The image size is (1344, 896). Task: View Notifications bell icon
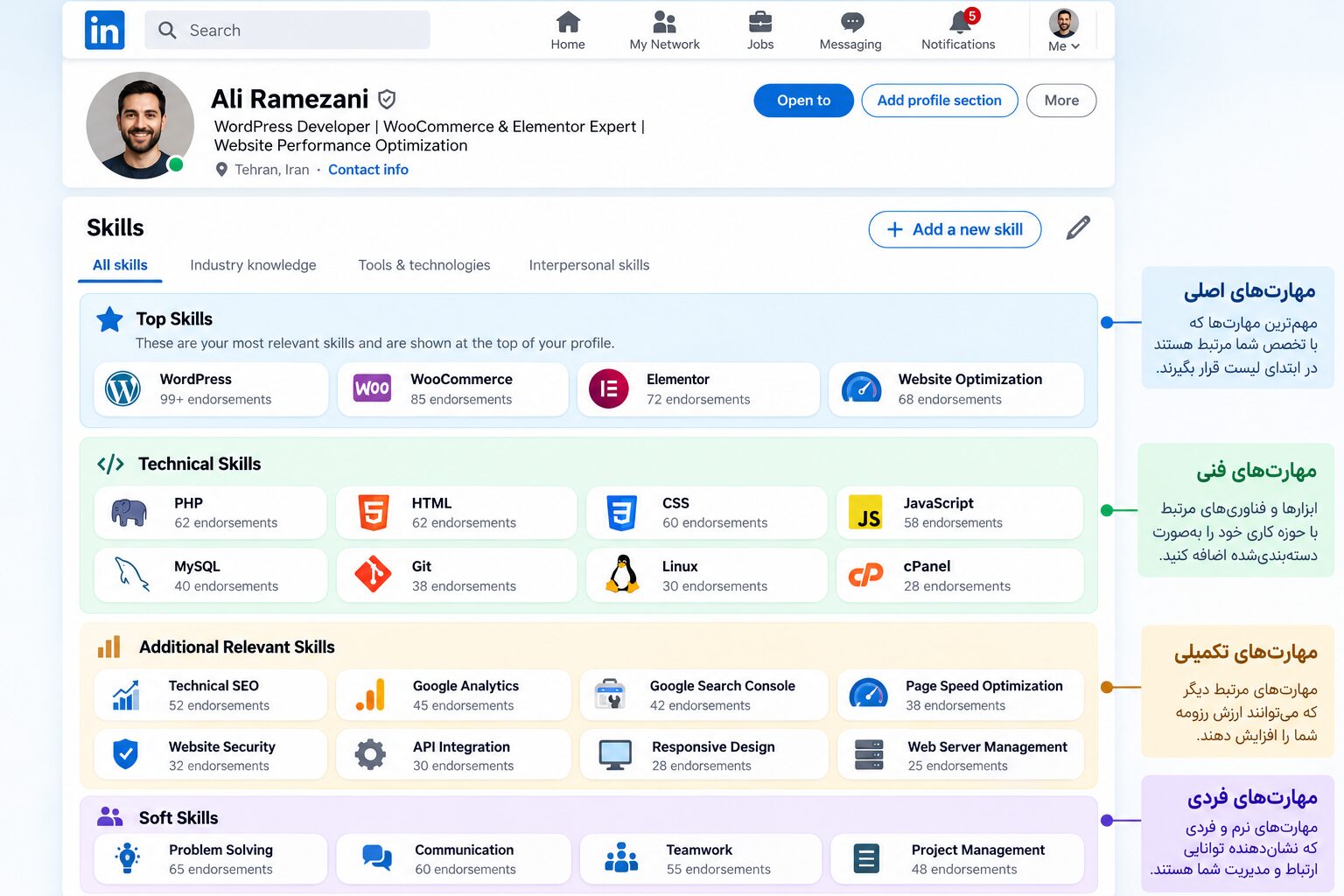pos(959,22)
